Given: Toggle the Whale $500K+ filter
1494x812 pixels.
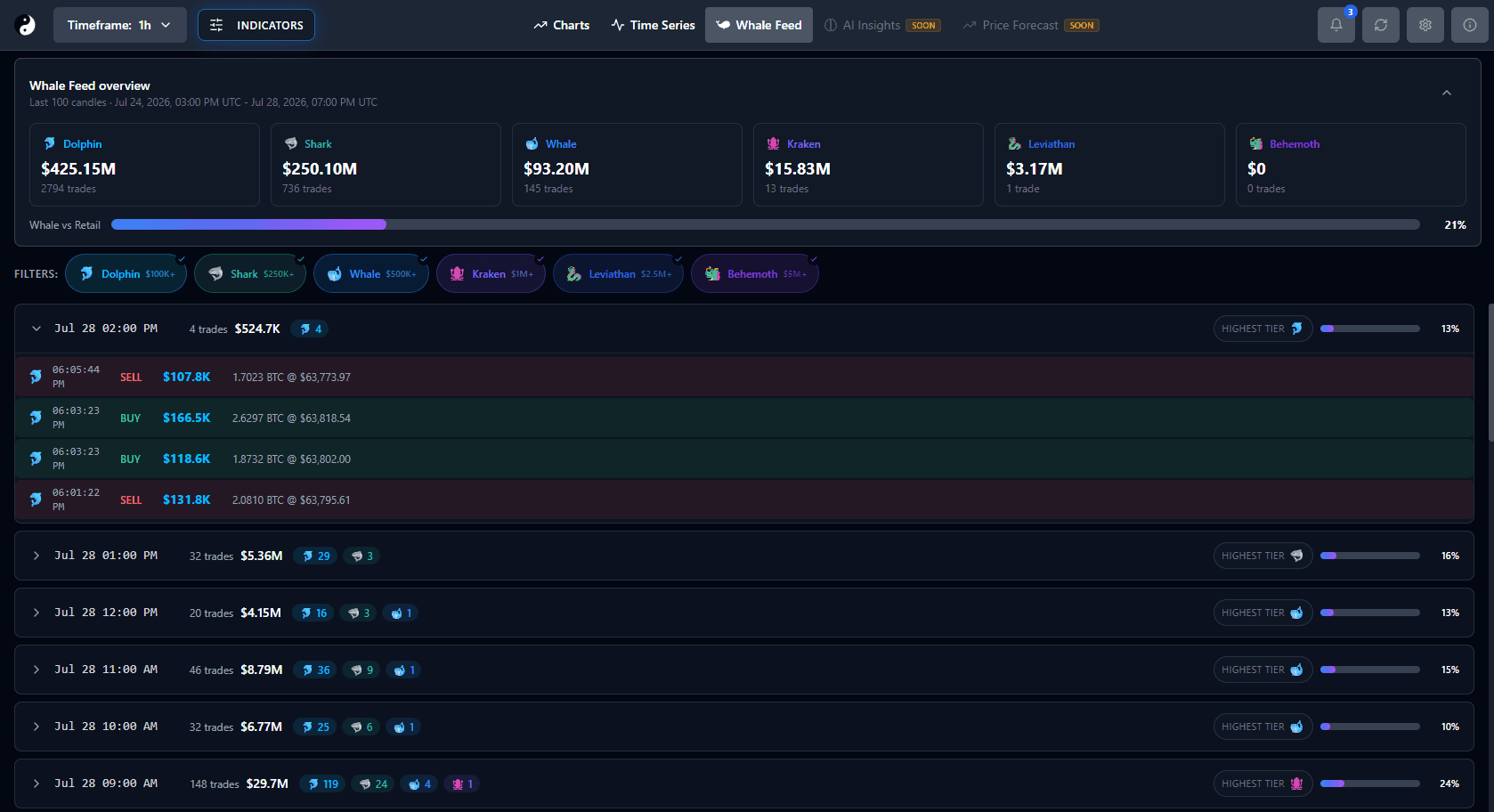Looking at the screenshot, I should 371,273.
